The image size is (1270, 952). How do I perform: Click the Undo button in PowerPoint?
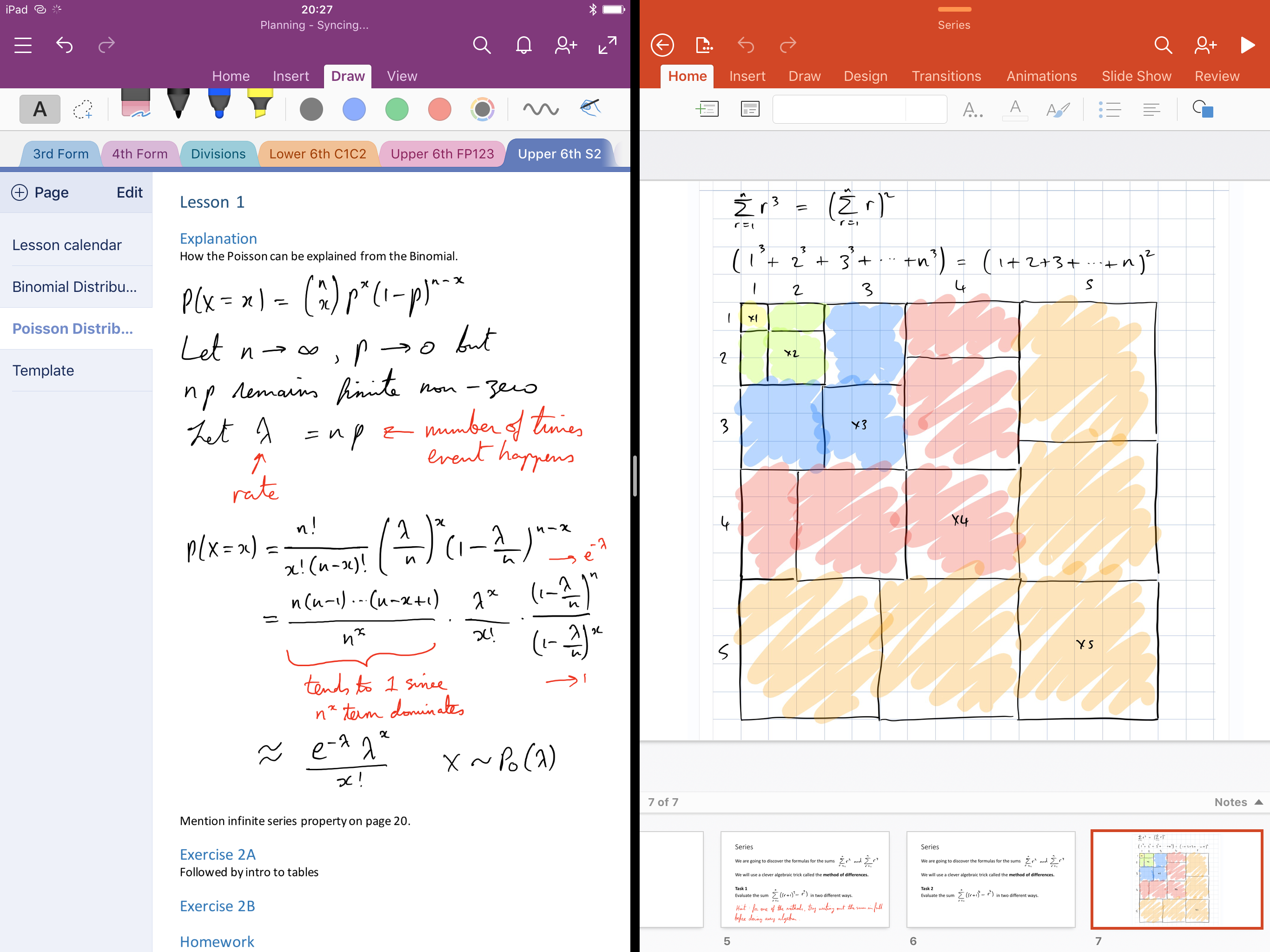pyautogui.click(x=745, y=47)
